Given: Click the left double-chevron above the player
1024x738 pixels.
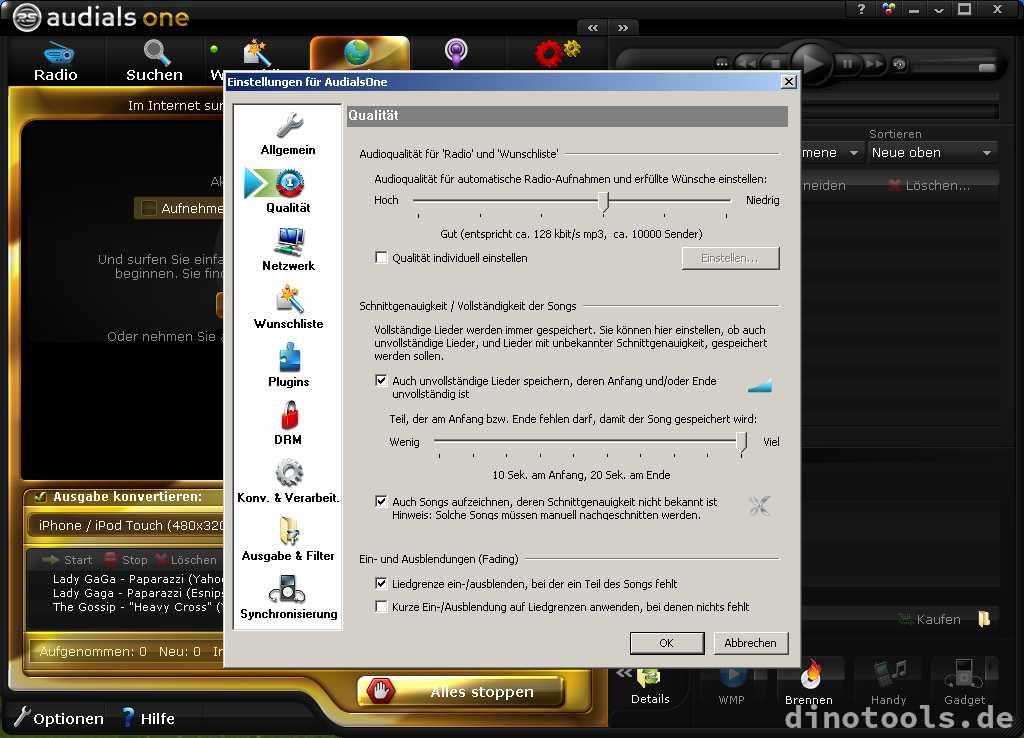Looking at the screenshot, I should click(592, 27).
